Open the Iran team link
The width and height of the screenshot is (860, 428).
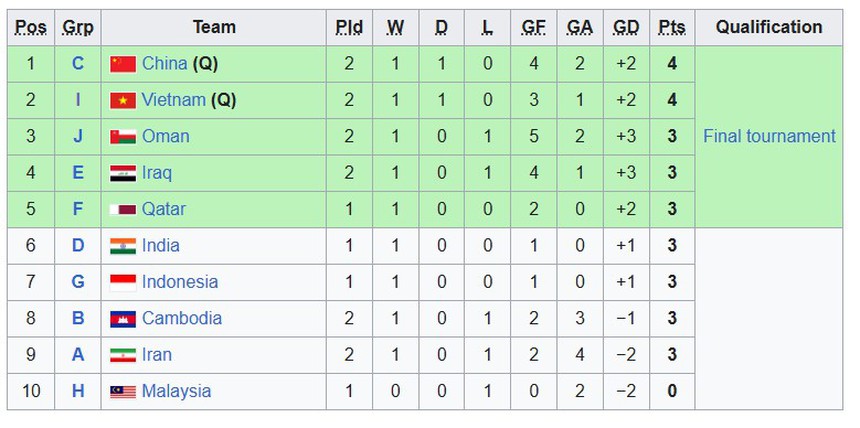pyautogui.click(x=157, y=354)
